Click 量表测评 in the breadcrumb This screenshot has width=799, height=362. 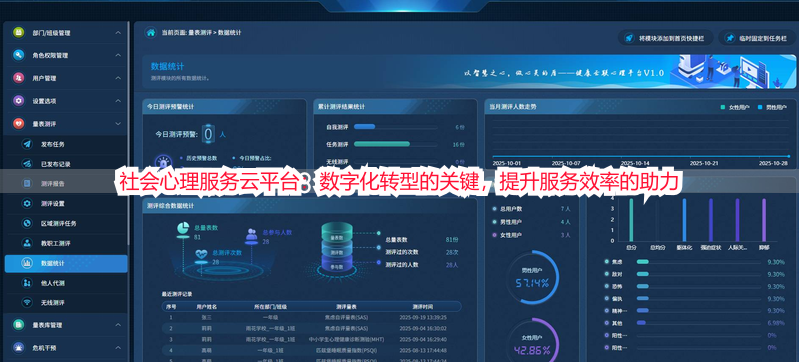(x=199, y=33)
